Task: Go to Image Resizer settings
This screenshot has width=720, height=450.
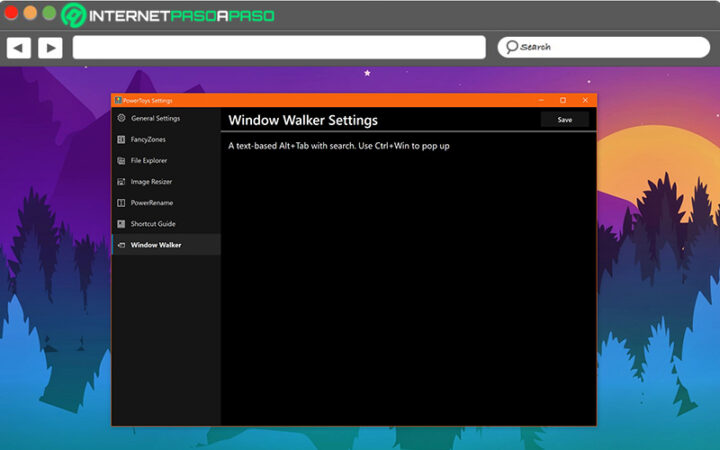Action: click(150, 182)
